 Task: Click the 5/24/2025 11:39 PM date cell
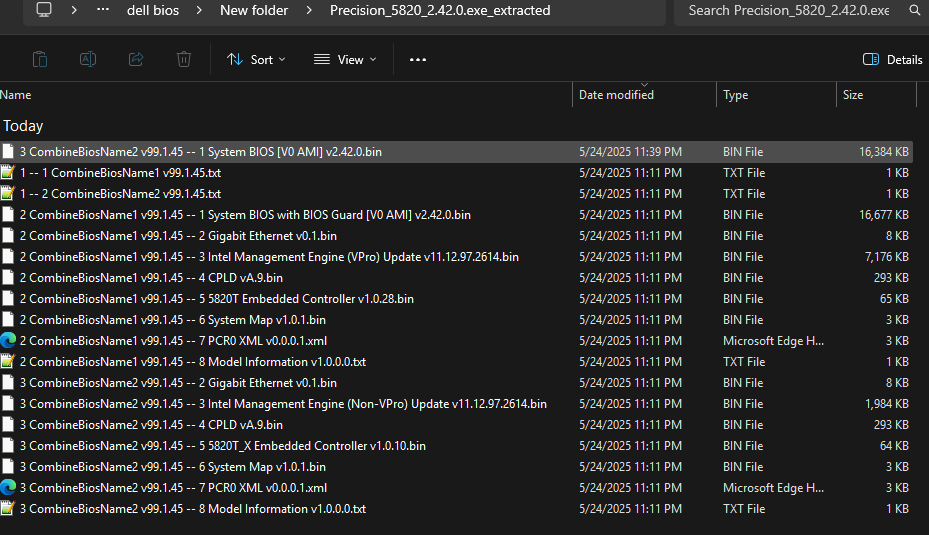coord(630,152)
